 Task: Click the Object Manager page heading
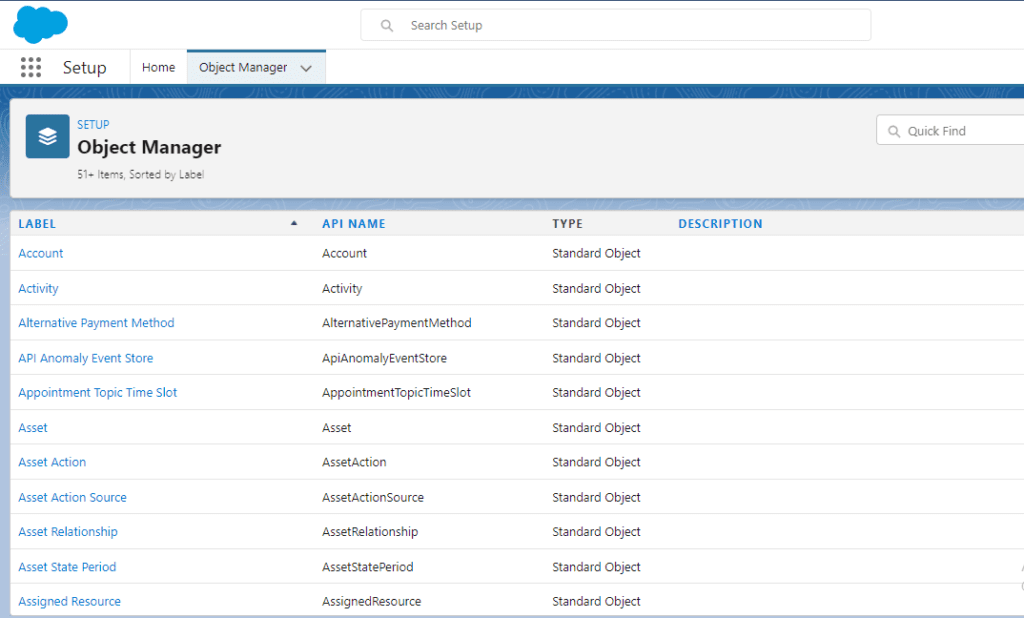(149, 148)
